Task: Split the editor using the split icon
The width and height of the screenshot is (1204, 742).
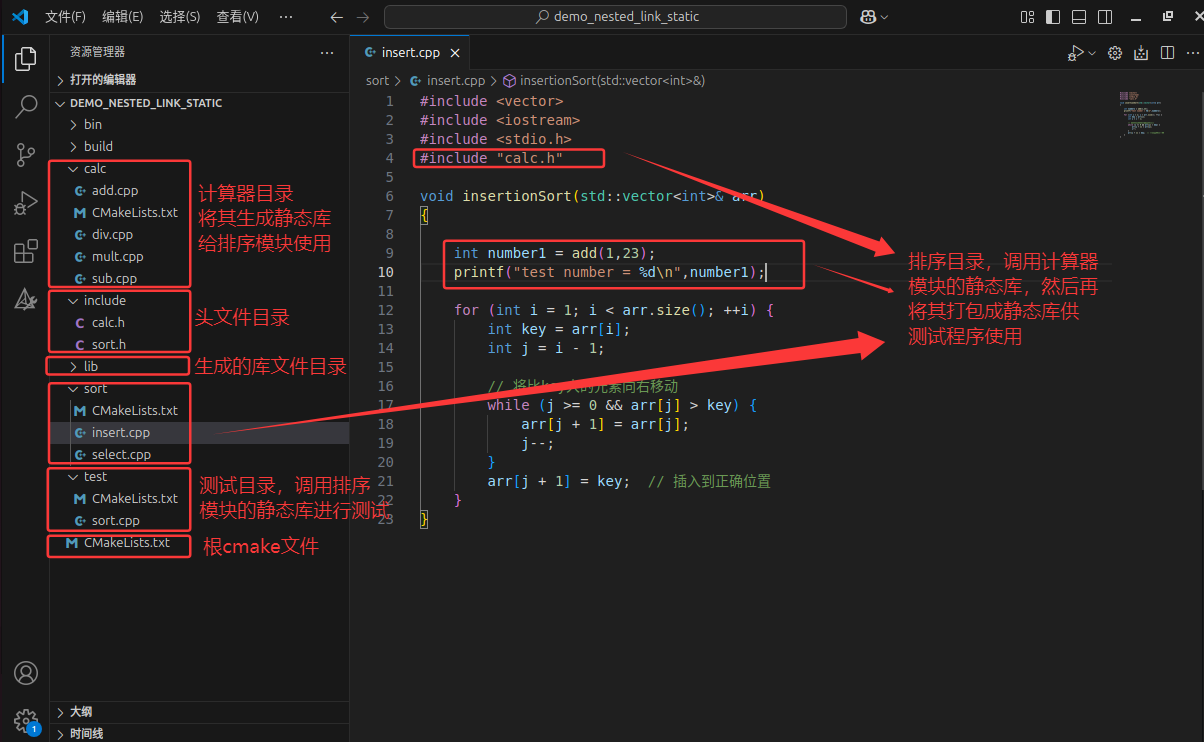Action: tap(1167, 53)
